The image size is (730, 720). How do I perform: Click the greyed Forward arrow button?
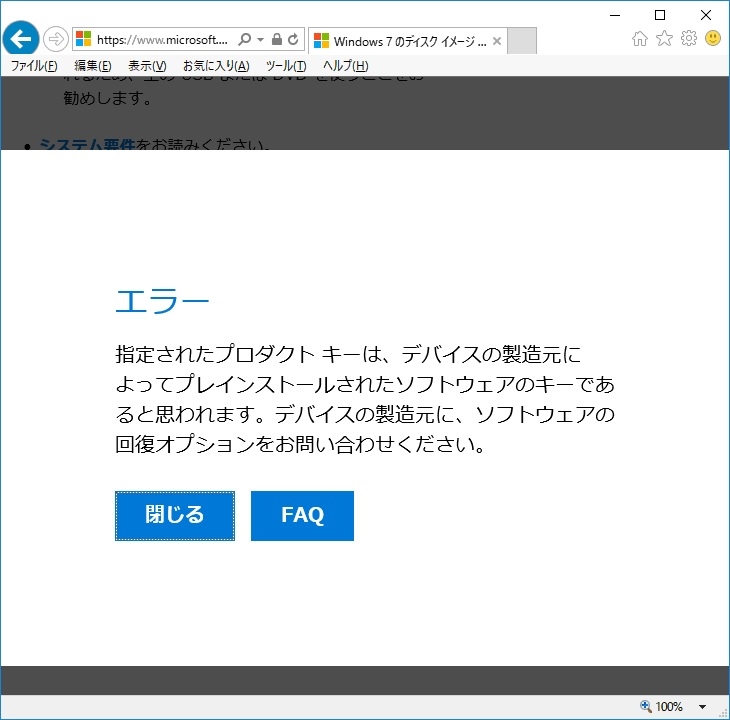pos(55,39)
